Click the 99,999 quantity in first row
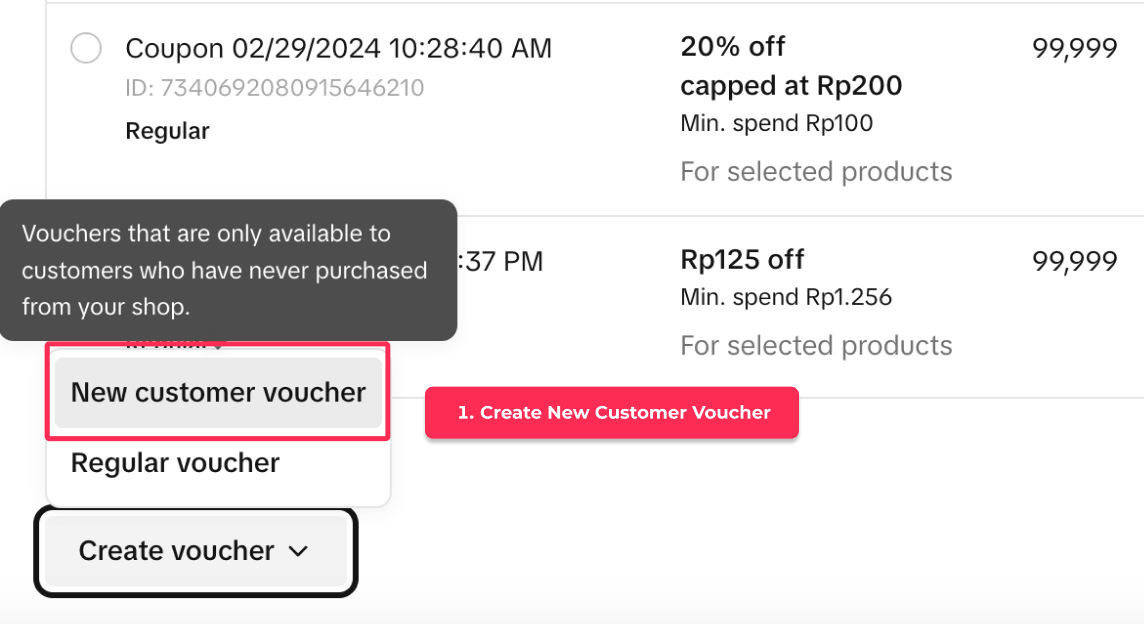This screenshot has height=624, width=1144. tap(1074, 48)
